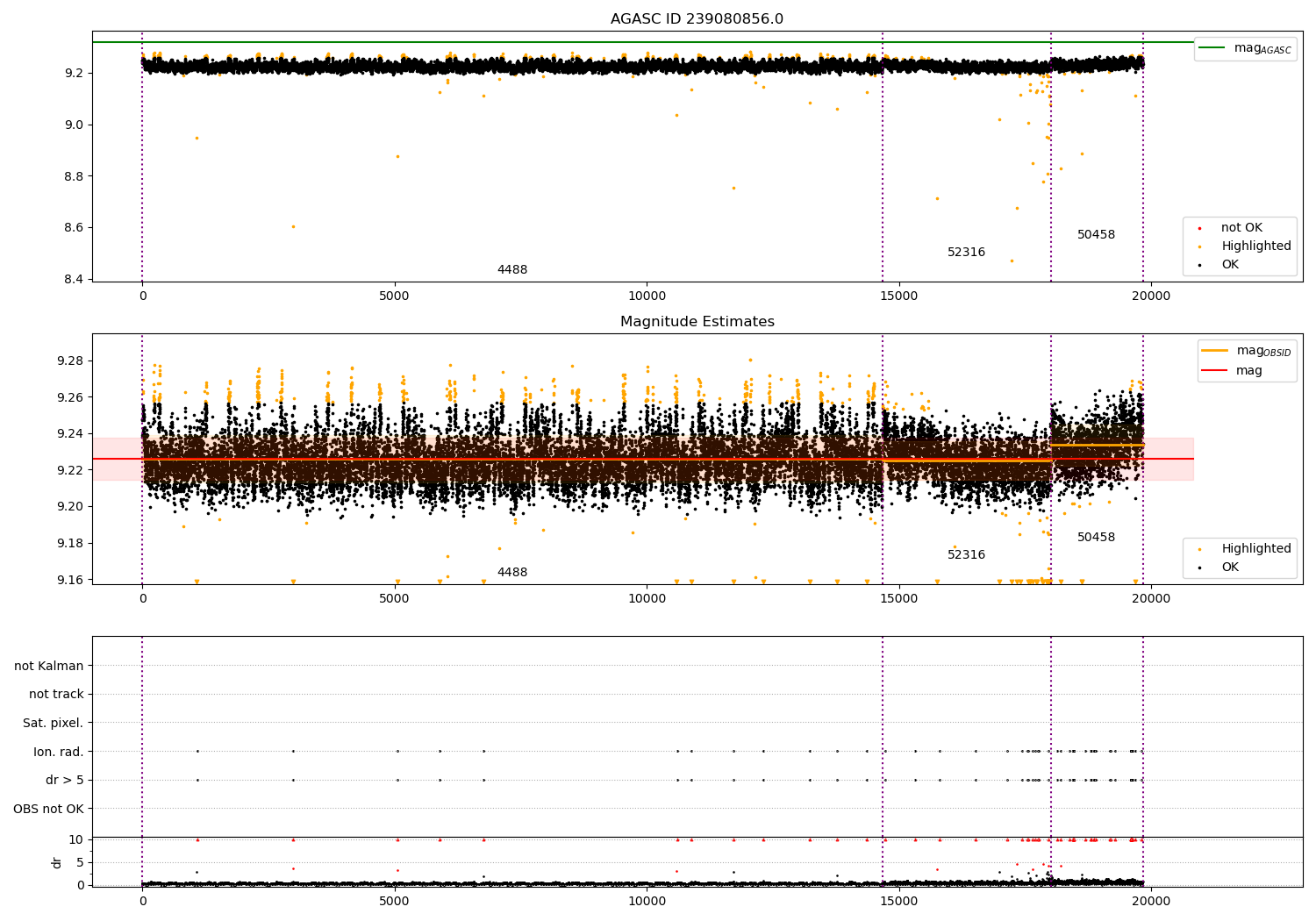This screenshot has height=921, width=1316.
Task: Click the '5' tick on the dr axis
Action: (80, 862)
